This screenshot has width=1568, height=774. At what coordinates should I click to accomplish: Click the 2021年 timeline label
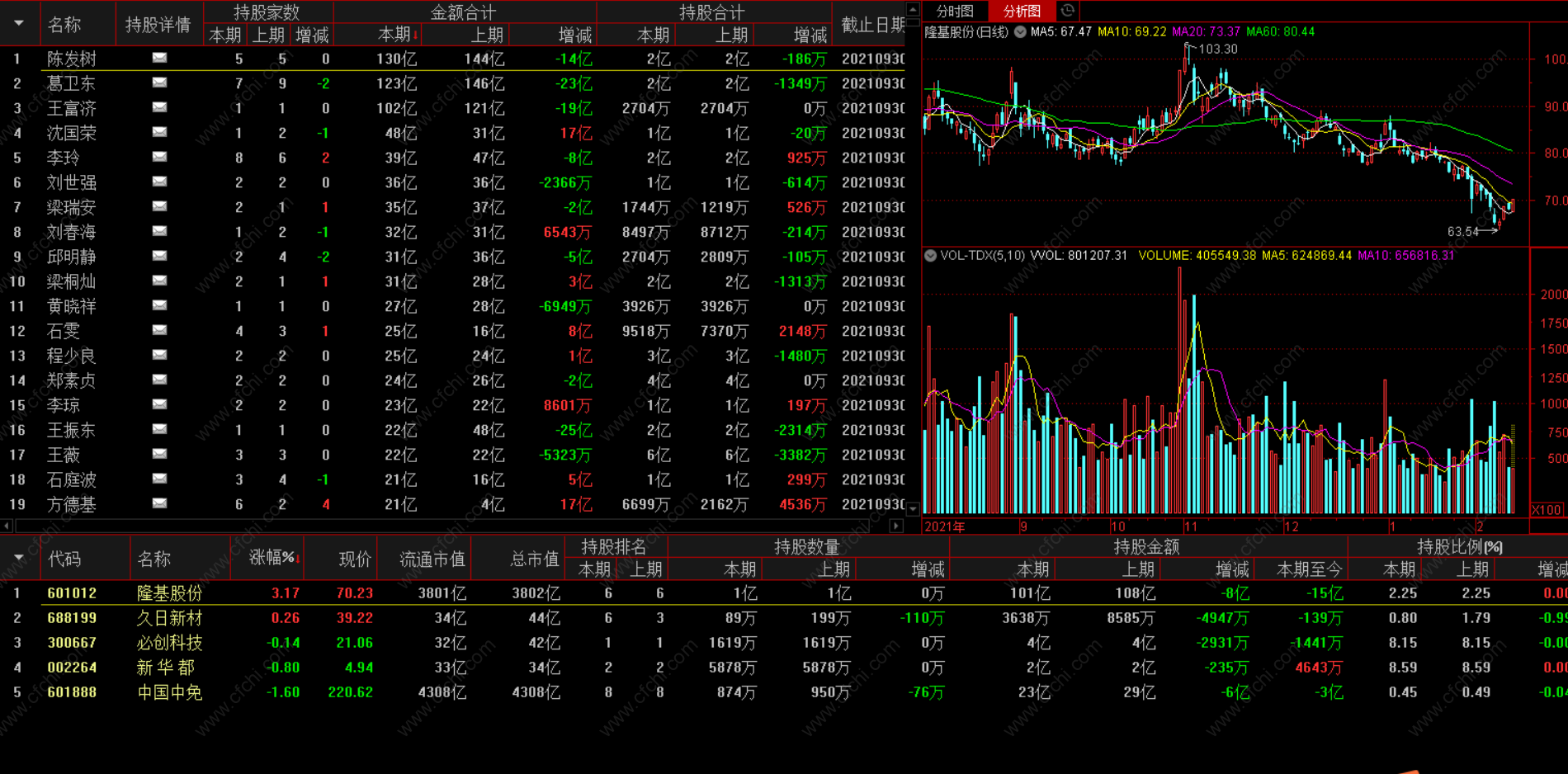[945, 526]
